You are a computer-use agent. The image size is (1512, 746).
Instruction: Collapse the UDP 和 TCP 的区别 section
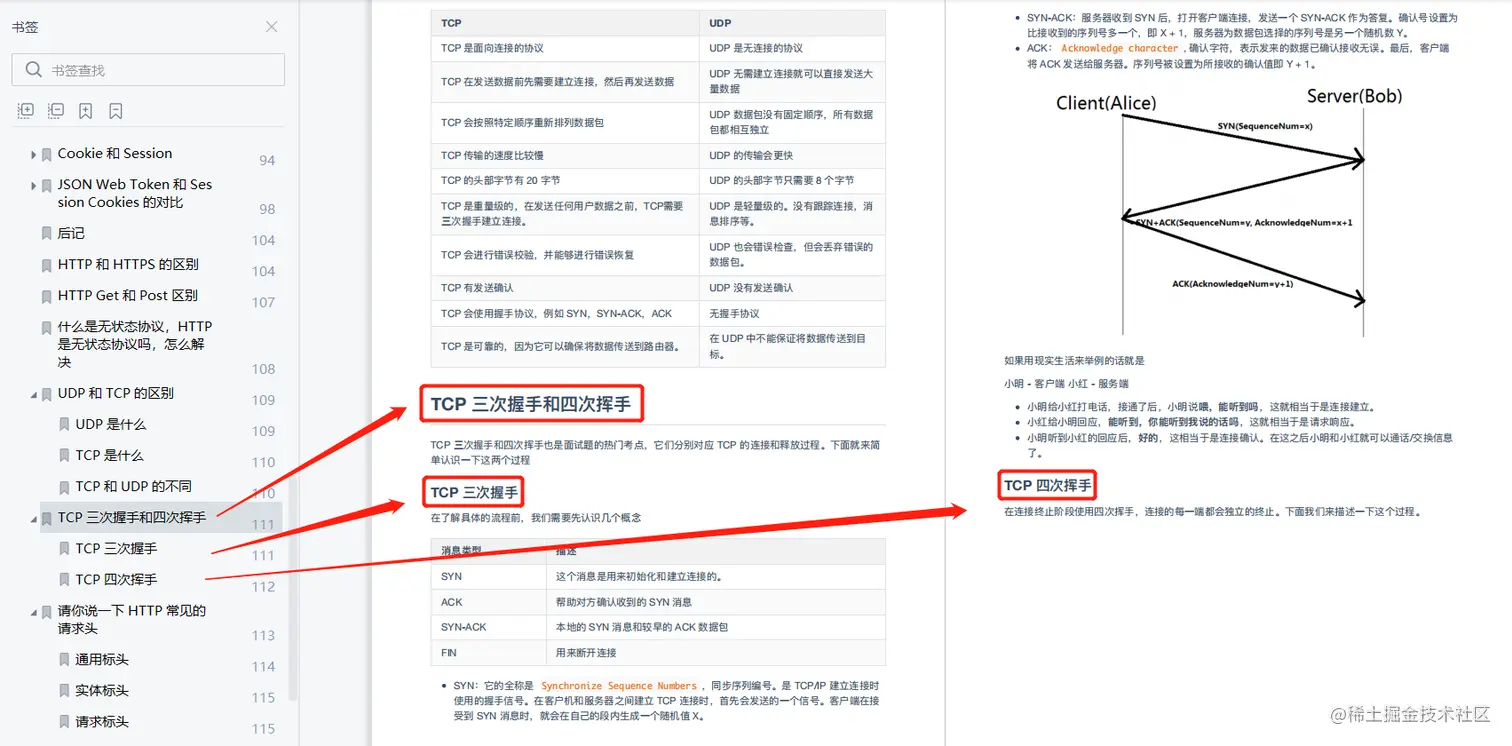(33, 393)
